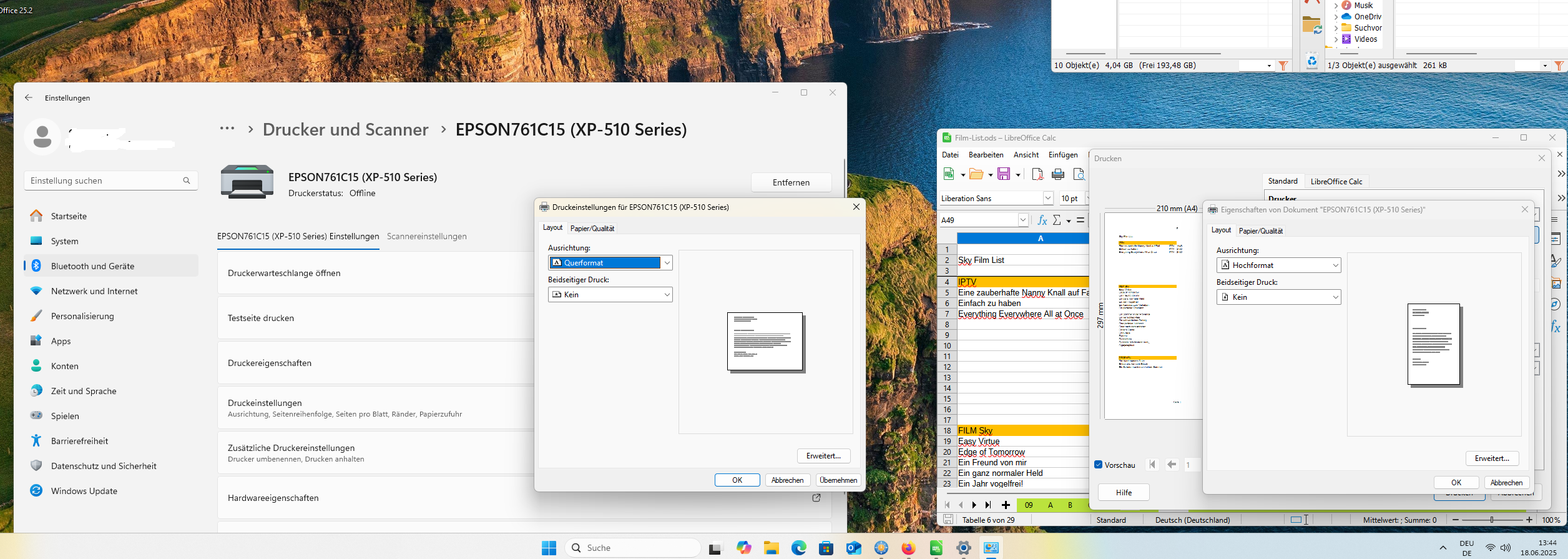Click zoom in plus on Calc status bar

pos(1529,520)
